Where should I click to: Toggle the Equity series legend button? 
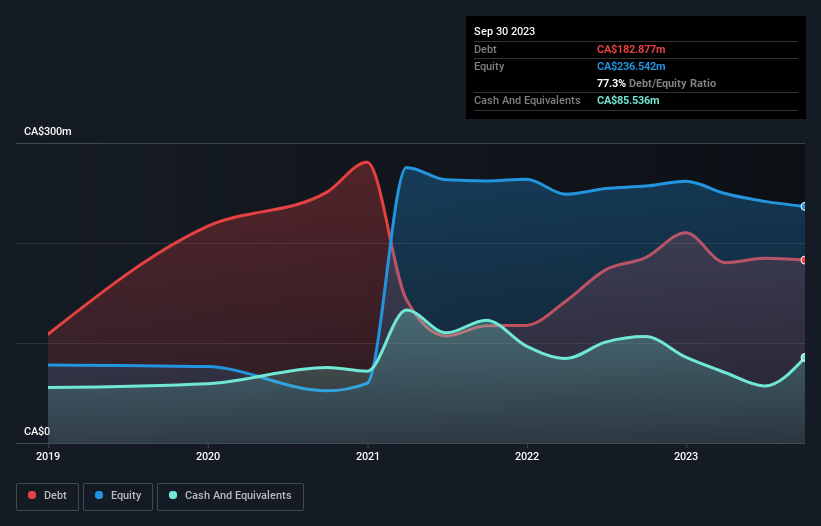pos(118,496)
